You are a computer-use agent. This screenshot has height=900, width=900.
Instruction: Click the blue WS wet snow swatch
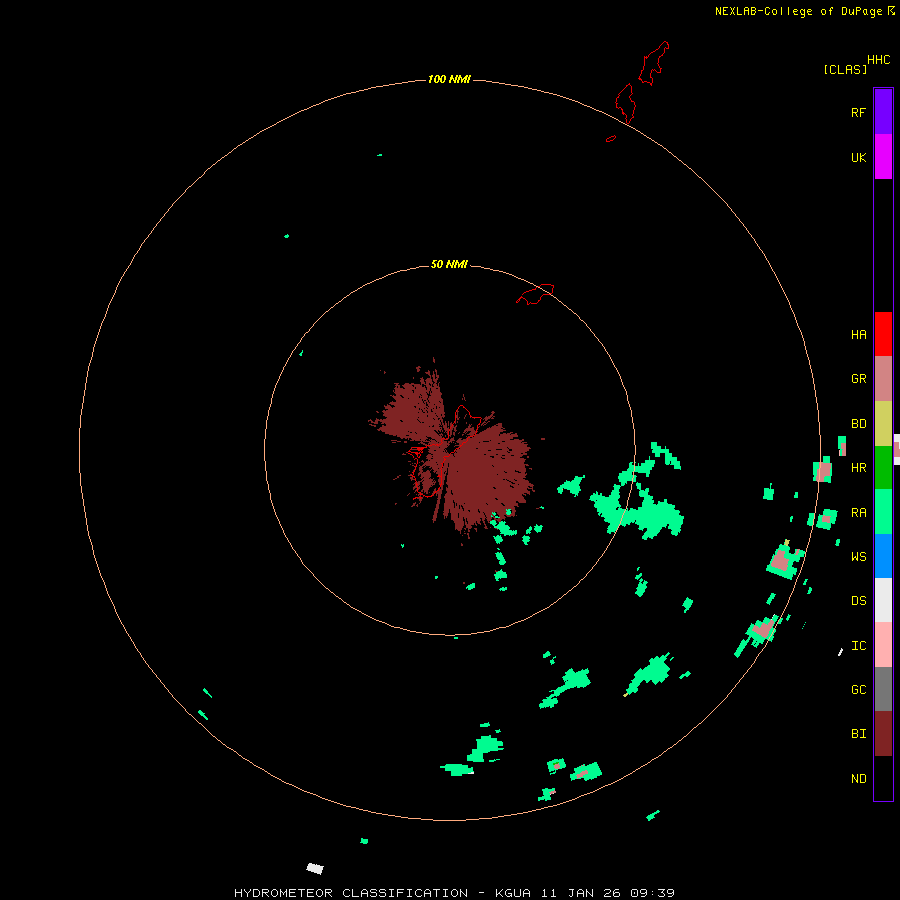(x=883, y=556)
